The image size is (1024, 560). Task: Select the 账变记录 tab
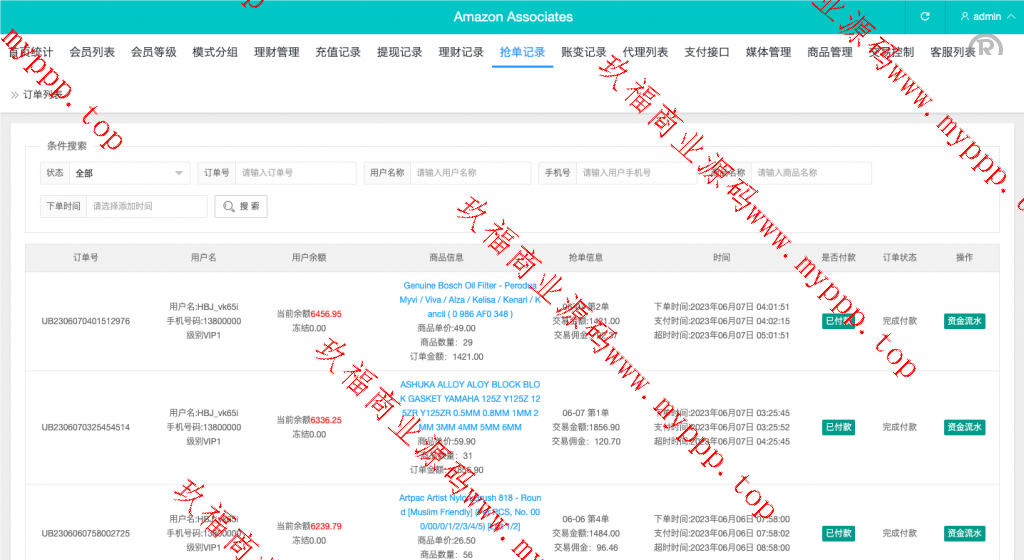[x=584, y=52]
